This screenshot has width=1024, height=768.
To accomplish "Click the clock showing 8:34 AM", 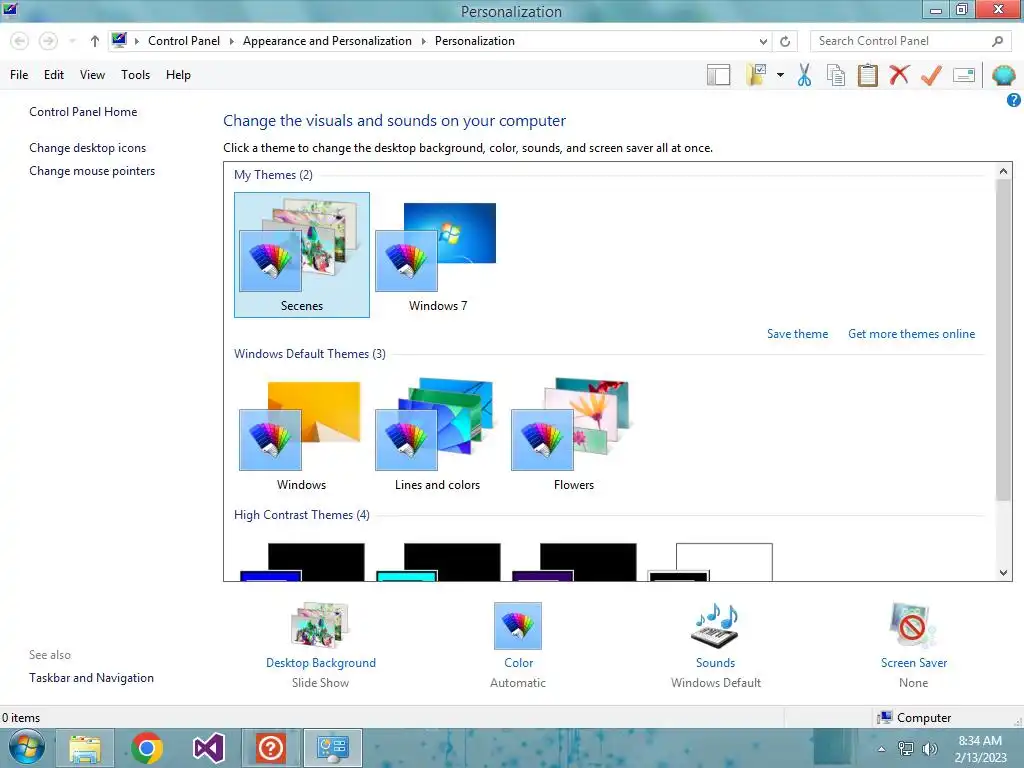I will tap(980, 741).
